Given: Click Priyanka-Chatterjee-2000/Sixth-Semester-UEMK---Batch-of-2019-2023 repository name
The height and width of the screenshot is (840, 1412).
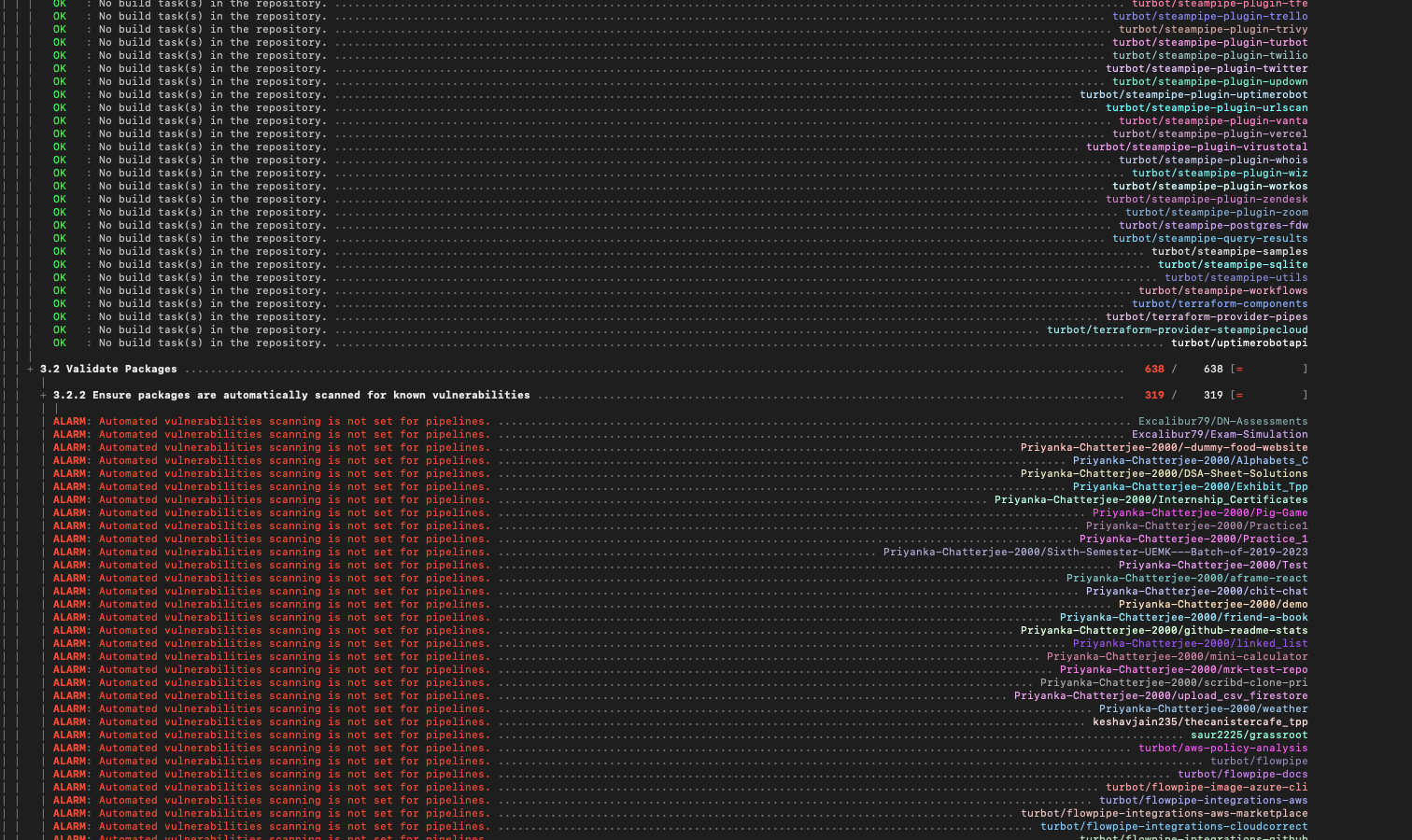Looking at the screenshot, I should coord(1095,553).
